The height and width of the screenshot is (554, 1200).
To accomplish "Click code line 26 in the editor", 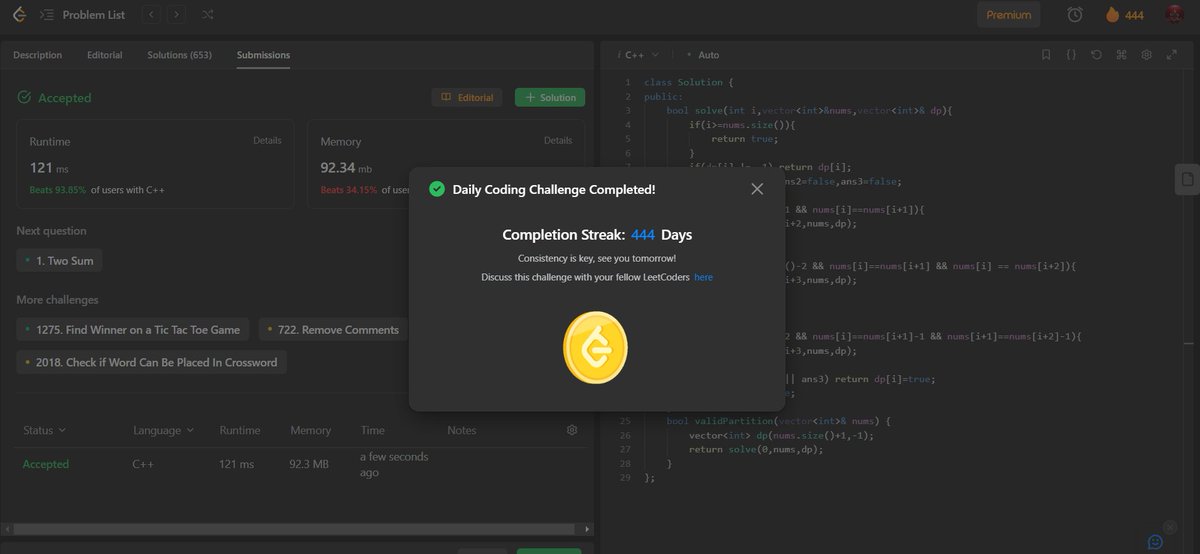I will (x=780, y=435).
